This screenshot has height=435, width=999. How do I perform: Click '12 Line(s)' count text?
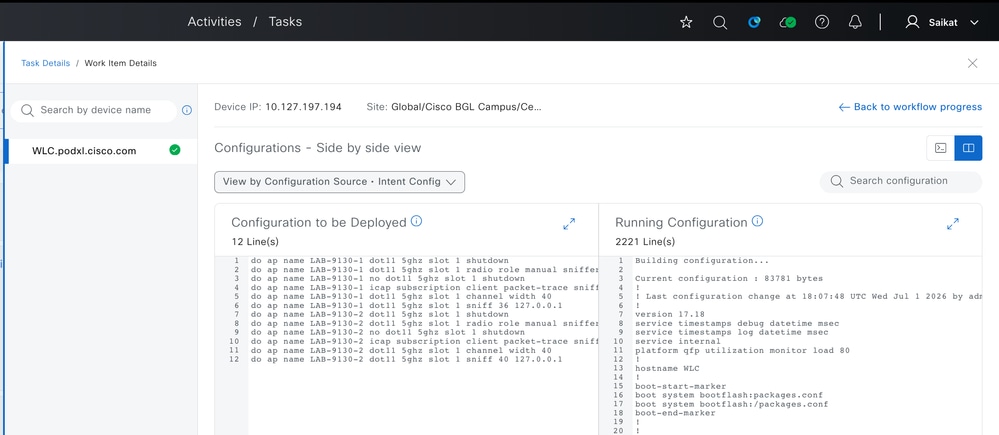tap(255, 241)
